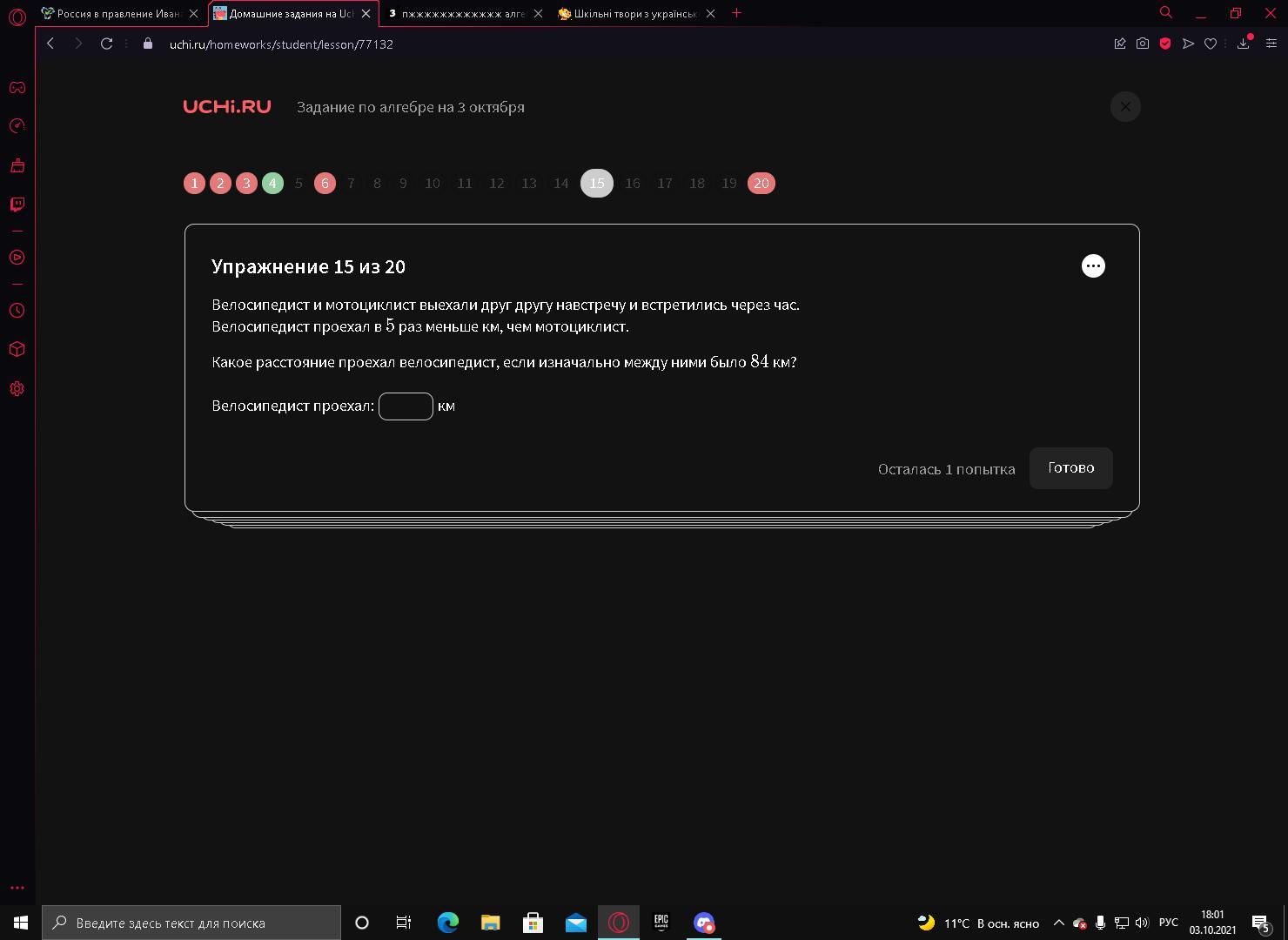
Task: Expand the sidebar three-dot menu
Action: tap(17, 888)
